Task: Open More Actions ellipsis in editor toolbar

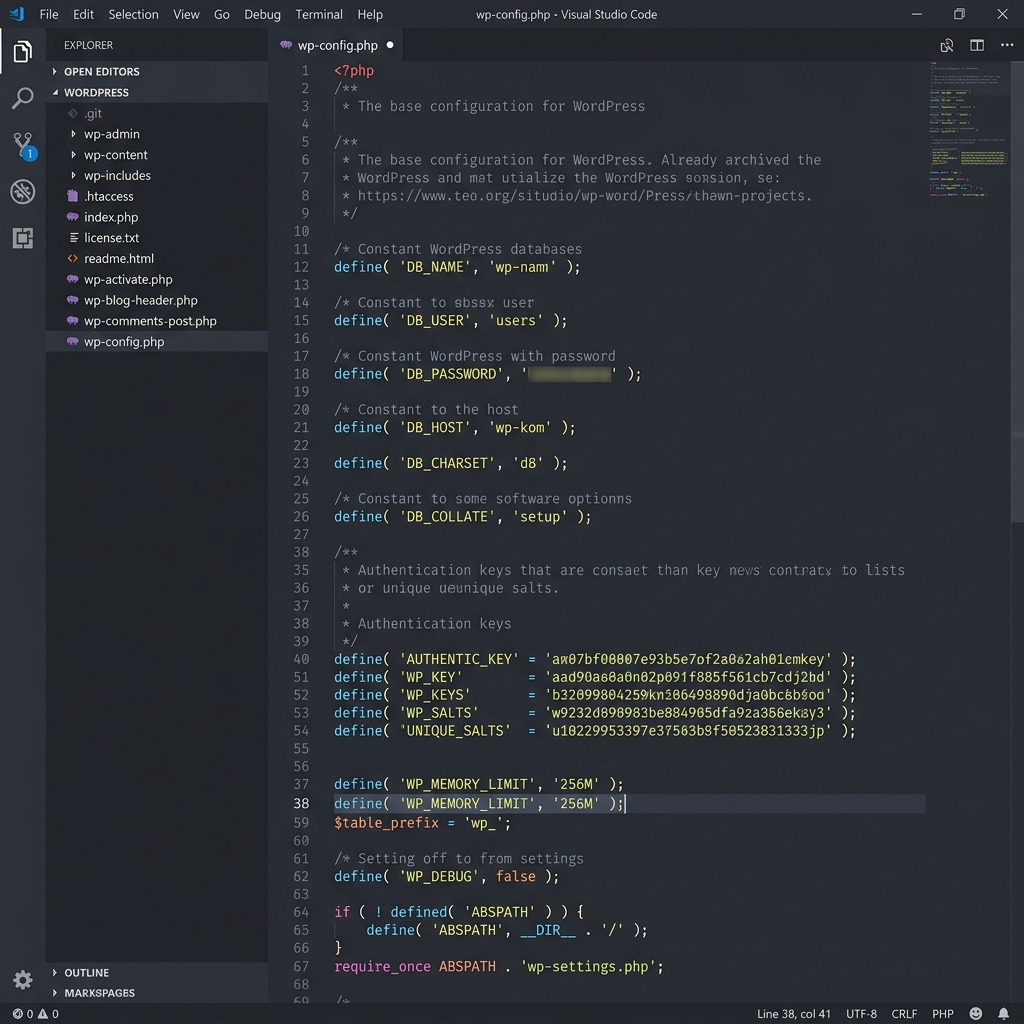Action: coord(1006,45)
